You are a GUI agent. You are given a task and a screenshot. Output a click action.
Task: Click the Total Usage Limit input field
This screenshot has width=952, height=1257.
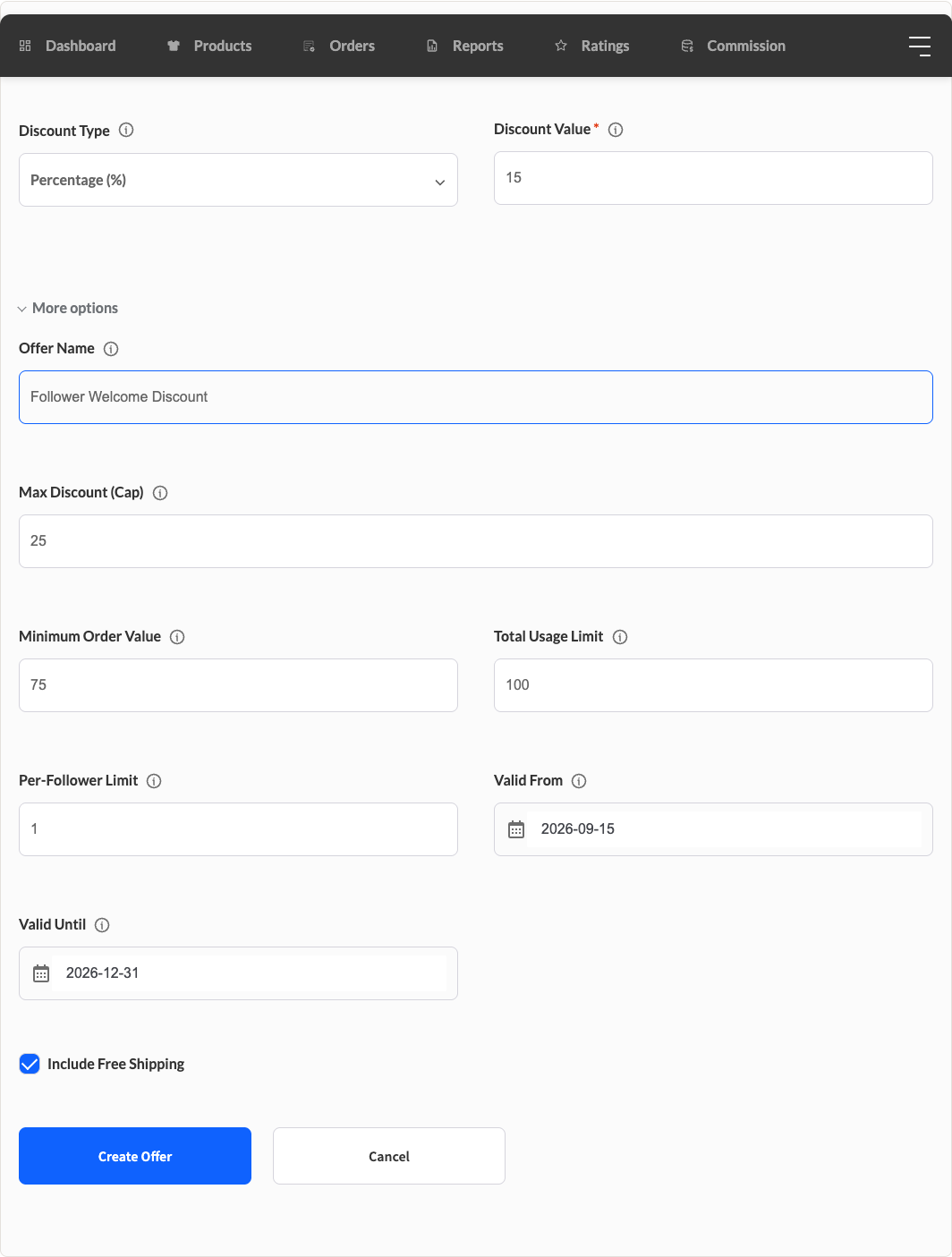713,685
